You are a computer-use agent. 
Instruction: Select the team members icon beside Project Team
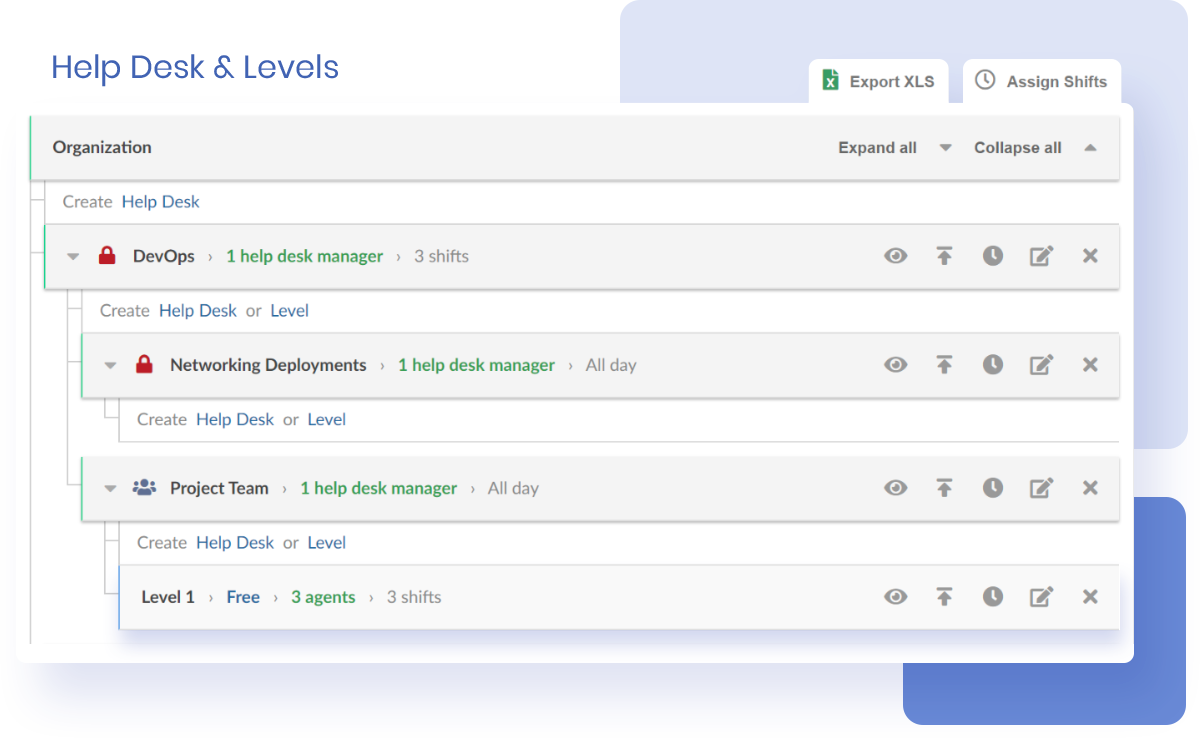pyautogui.click(x=144, y=487)
